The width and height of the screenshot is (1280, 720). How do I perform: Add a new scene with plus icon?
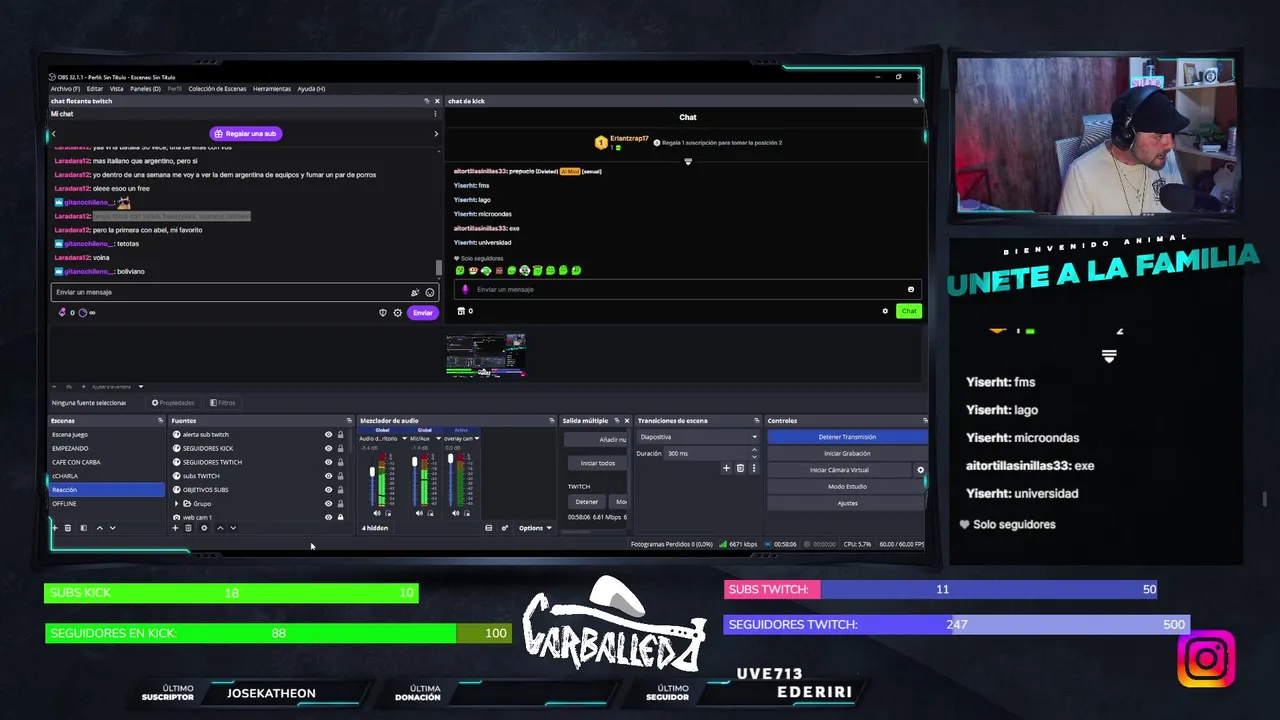[54, 528]
